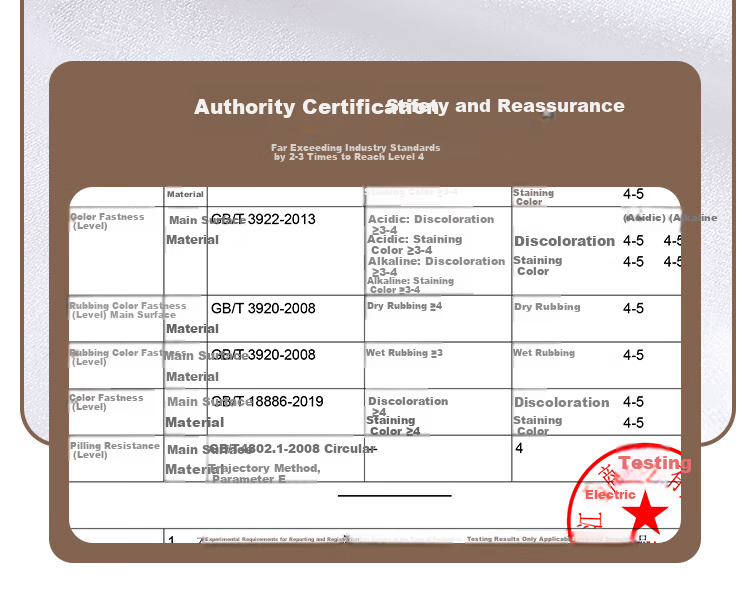The height and width of the screenshot is (591, 750).
Task: Click the Authority Certification heading
Action: click(x=316, y=107)
